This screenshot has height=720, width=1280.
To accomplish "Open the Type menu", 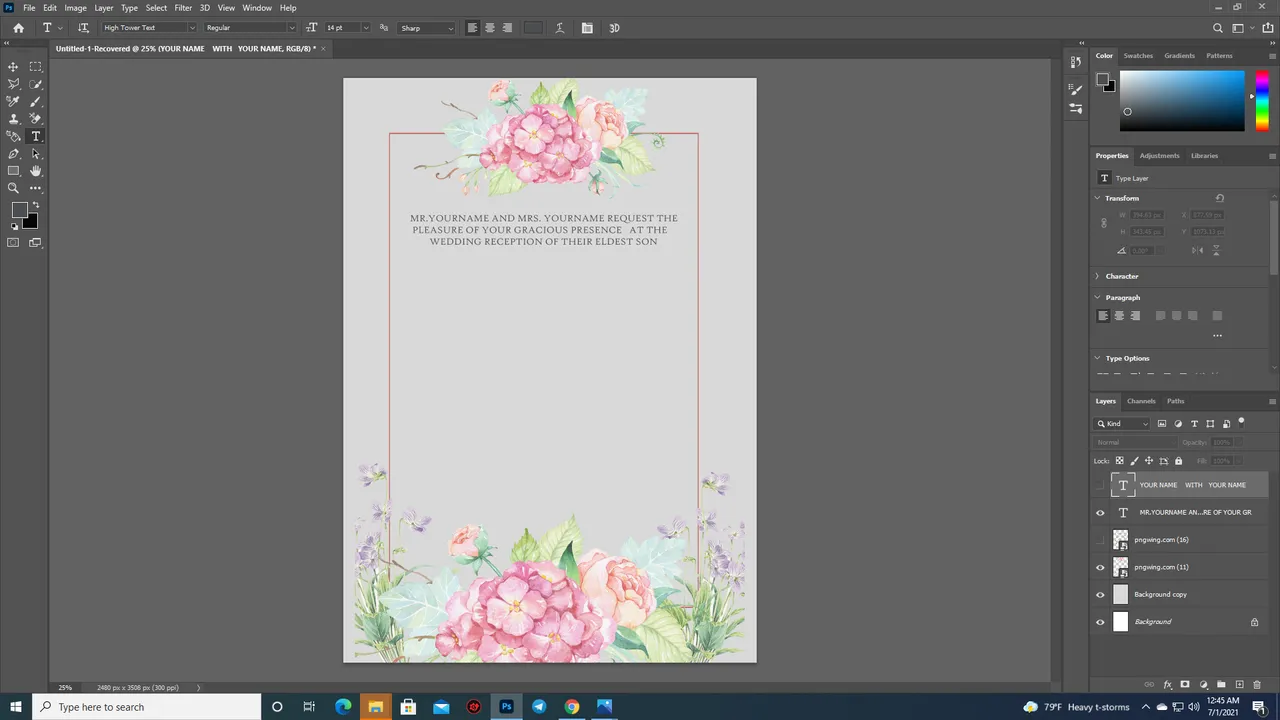I will click(129, 8).
